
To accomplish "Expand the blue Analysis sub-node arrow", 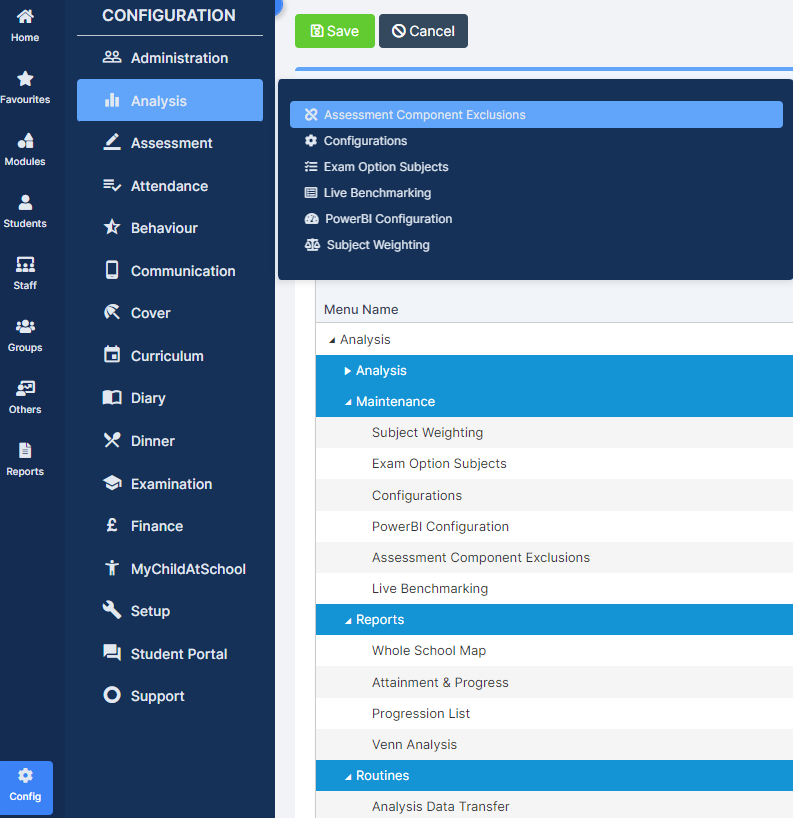I will [x=347, y=371].
